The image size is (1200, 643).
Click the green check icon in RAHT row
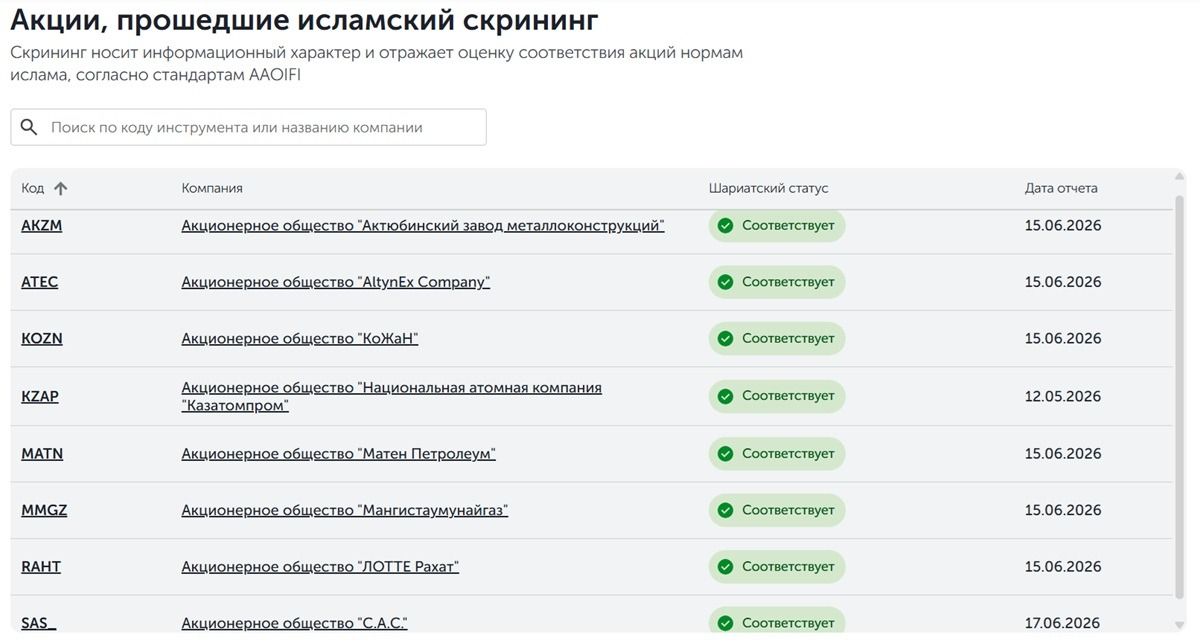coord(726,567)
